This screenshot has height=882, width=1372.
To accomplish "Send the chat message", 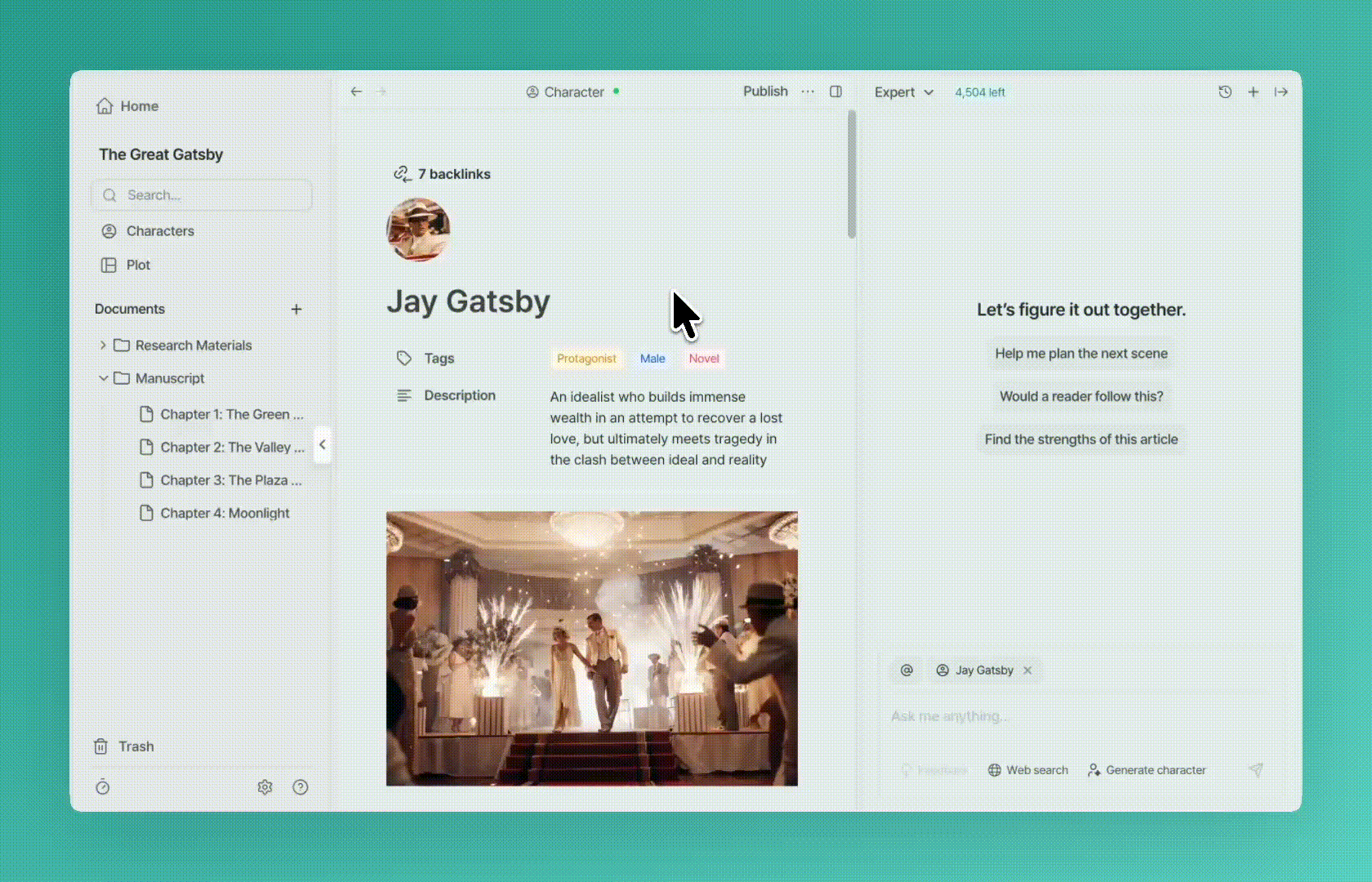I will point(1256,769).
